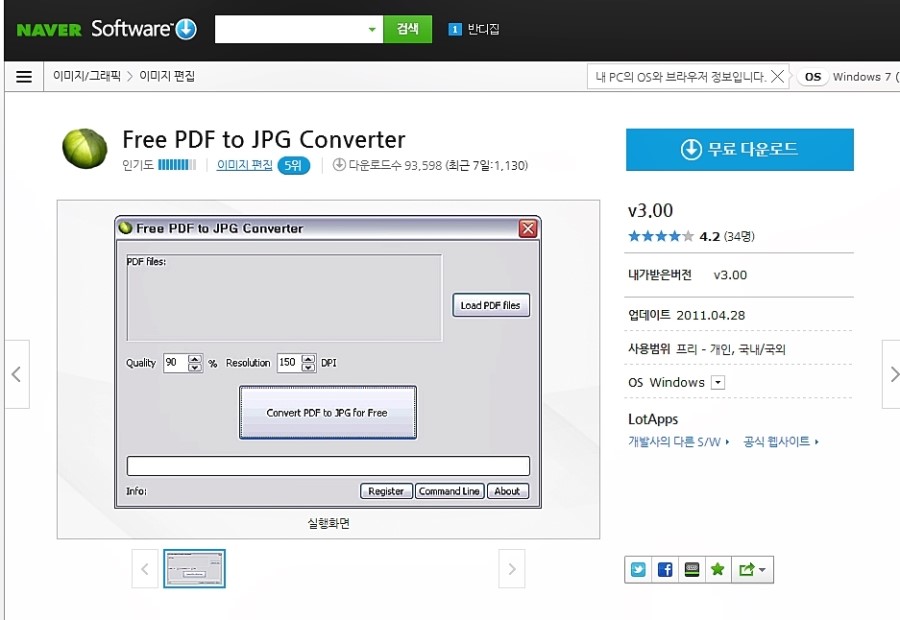
Task: Click the download count arrow icon
Action: click(339, 165)
